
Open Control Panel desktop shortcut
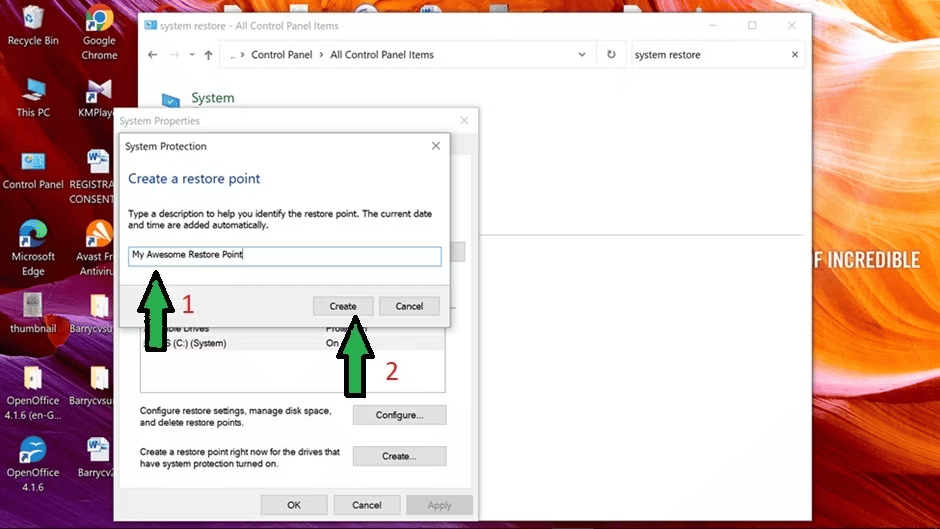click(x=33, y=170)
